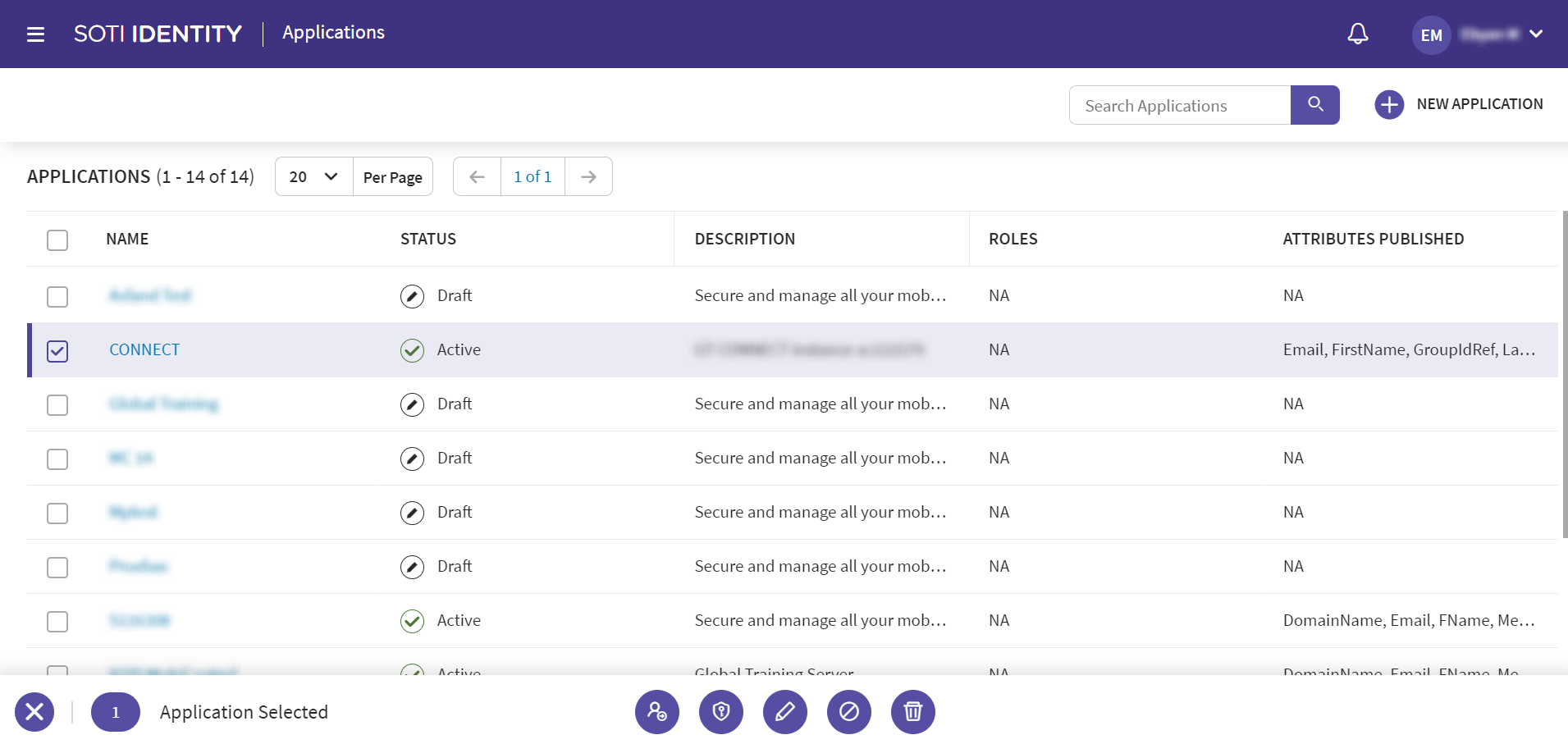This screenshot has height=744, width=1568.
Task: Click the Draft pencil icon in first row
Action: (412, 296)
